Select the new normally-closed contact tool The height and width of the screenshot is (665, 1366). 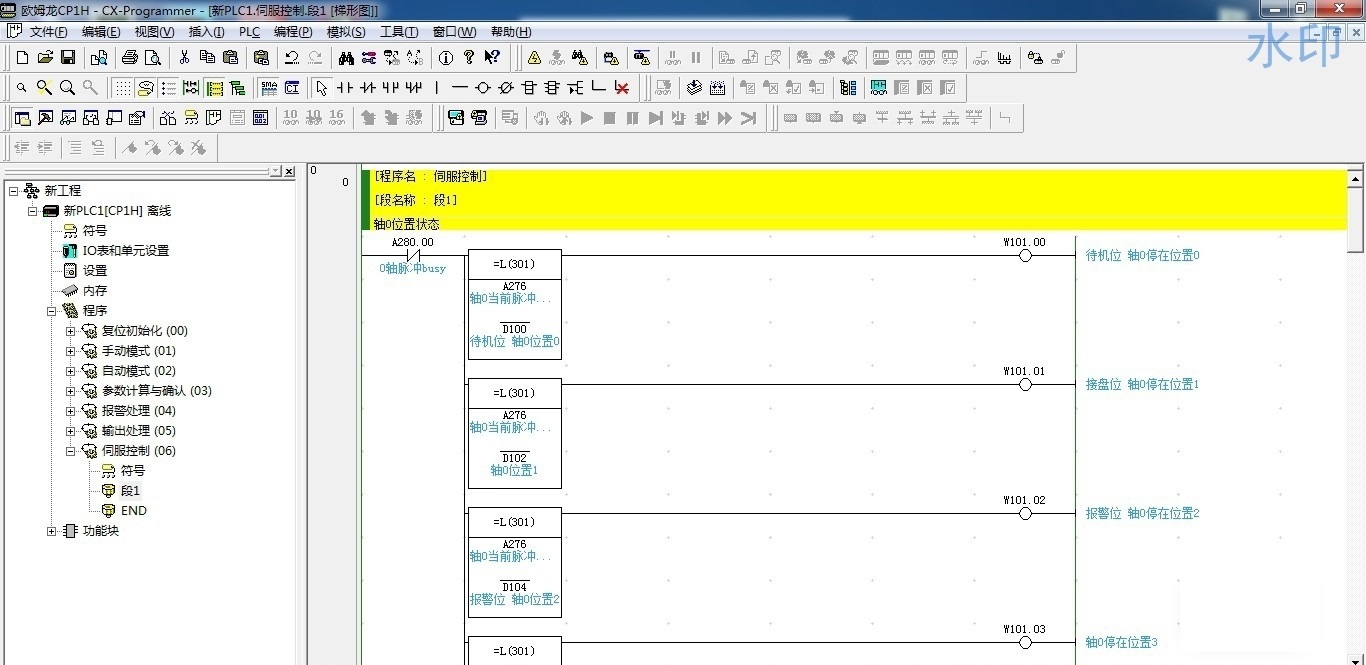coord(368,88)
